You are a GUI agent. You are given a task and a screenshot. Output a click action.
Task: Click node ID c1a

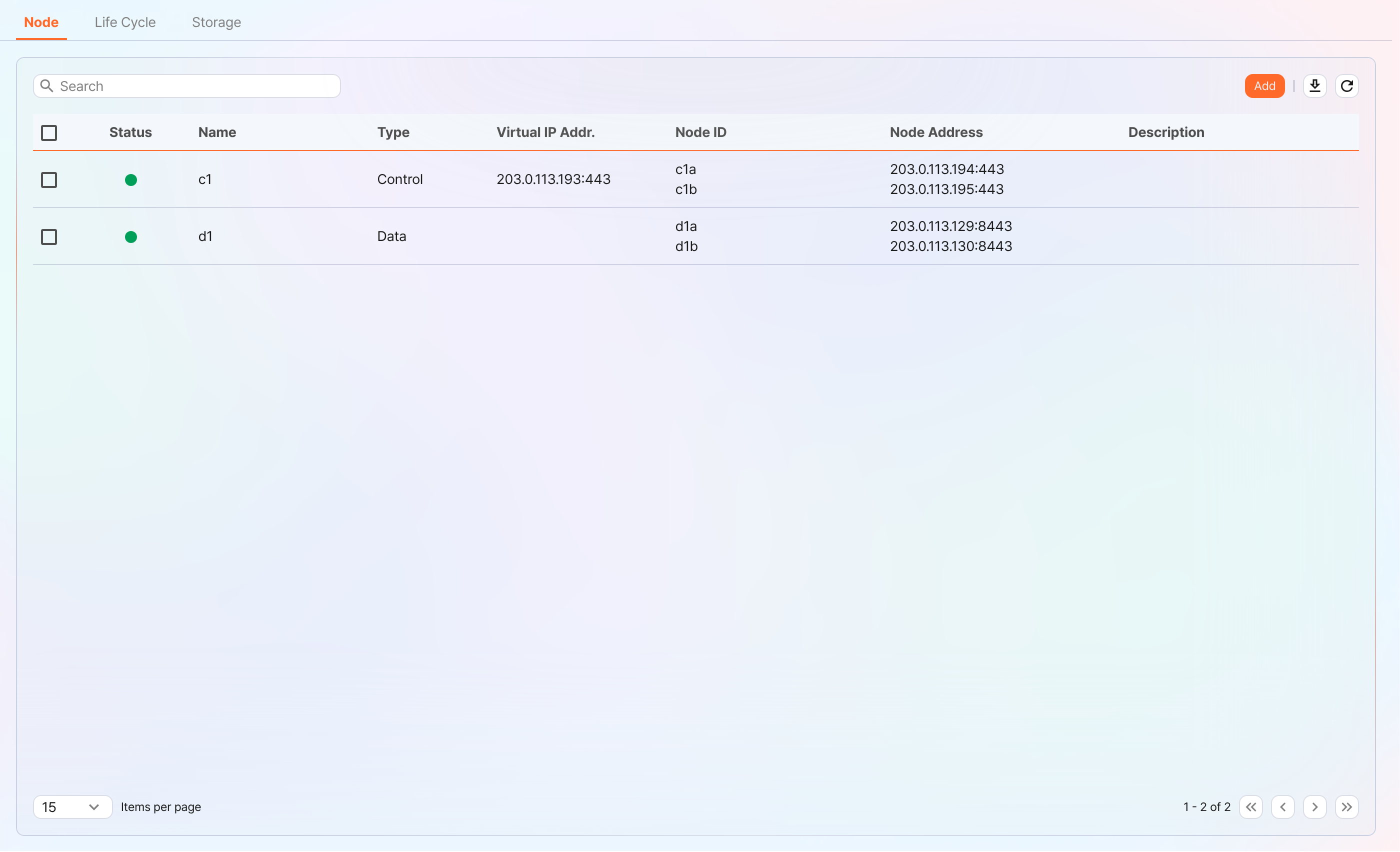click(x=685, y=169)
